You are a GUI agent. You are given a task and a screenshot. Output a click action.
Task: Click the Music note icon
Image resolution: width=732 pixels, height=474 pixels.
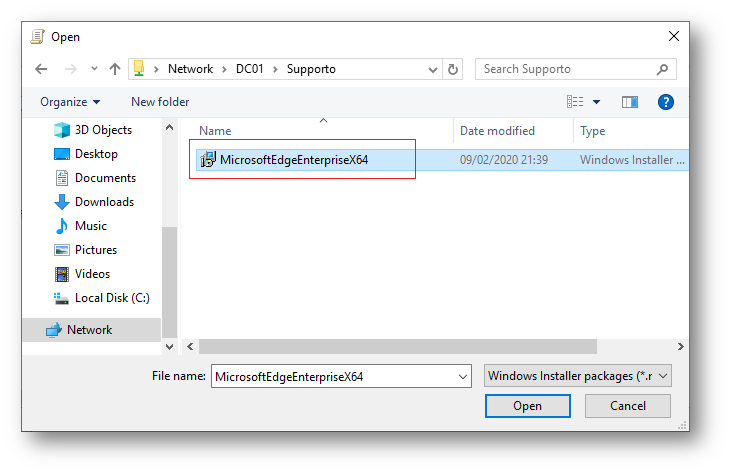coord(62,226)
